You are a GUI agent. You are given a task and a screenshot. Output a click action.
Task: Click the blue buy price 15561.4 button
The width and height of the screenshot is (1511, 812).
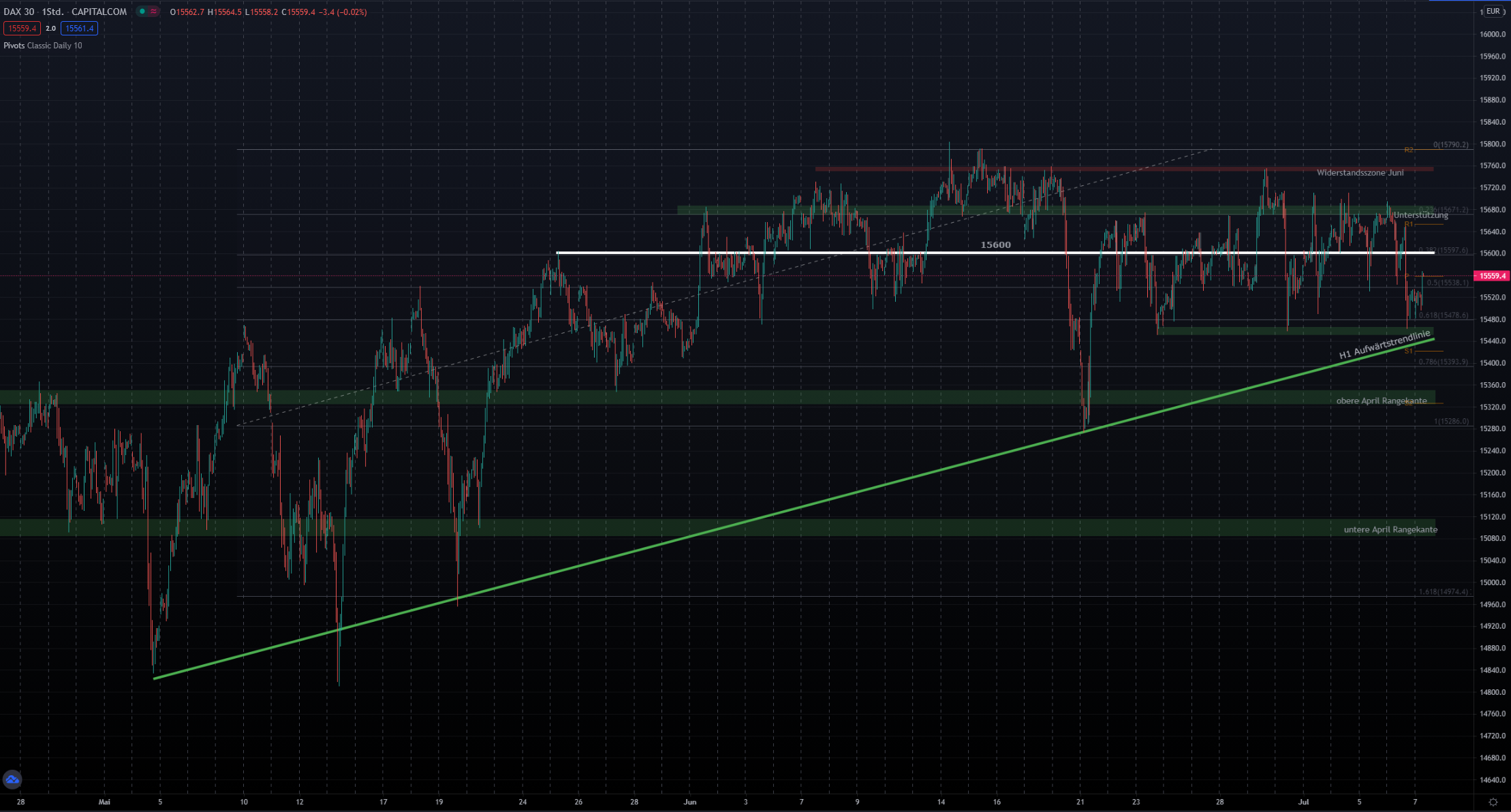coord(79,29)
